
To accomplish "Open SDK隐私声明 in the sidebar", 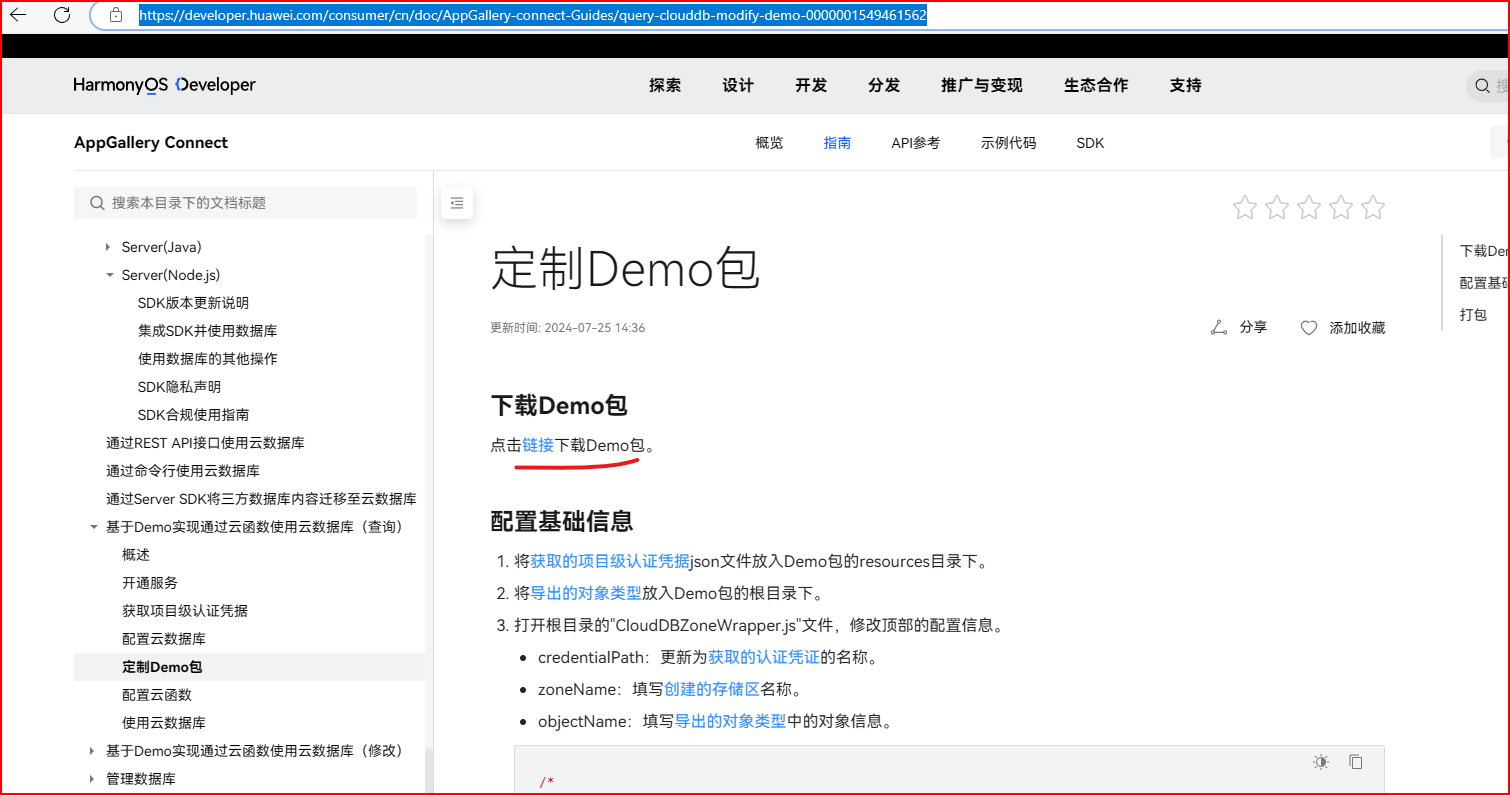I will tap(179, 387).
